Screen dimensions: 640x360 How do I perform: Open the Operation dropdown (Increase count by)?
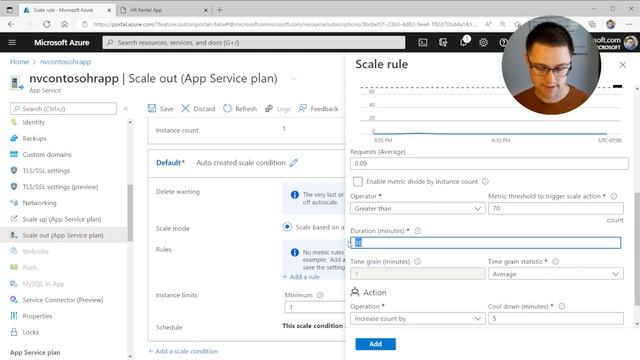[418, 318]
